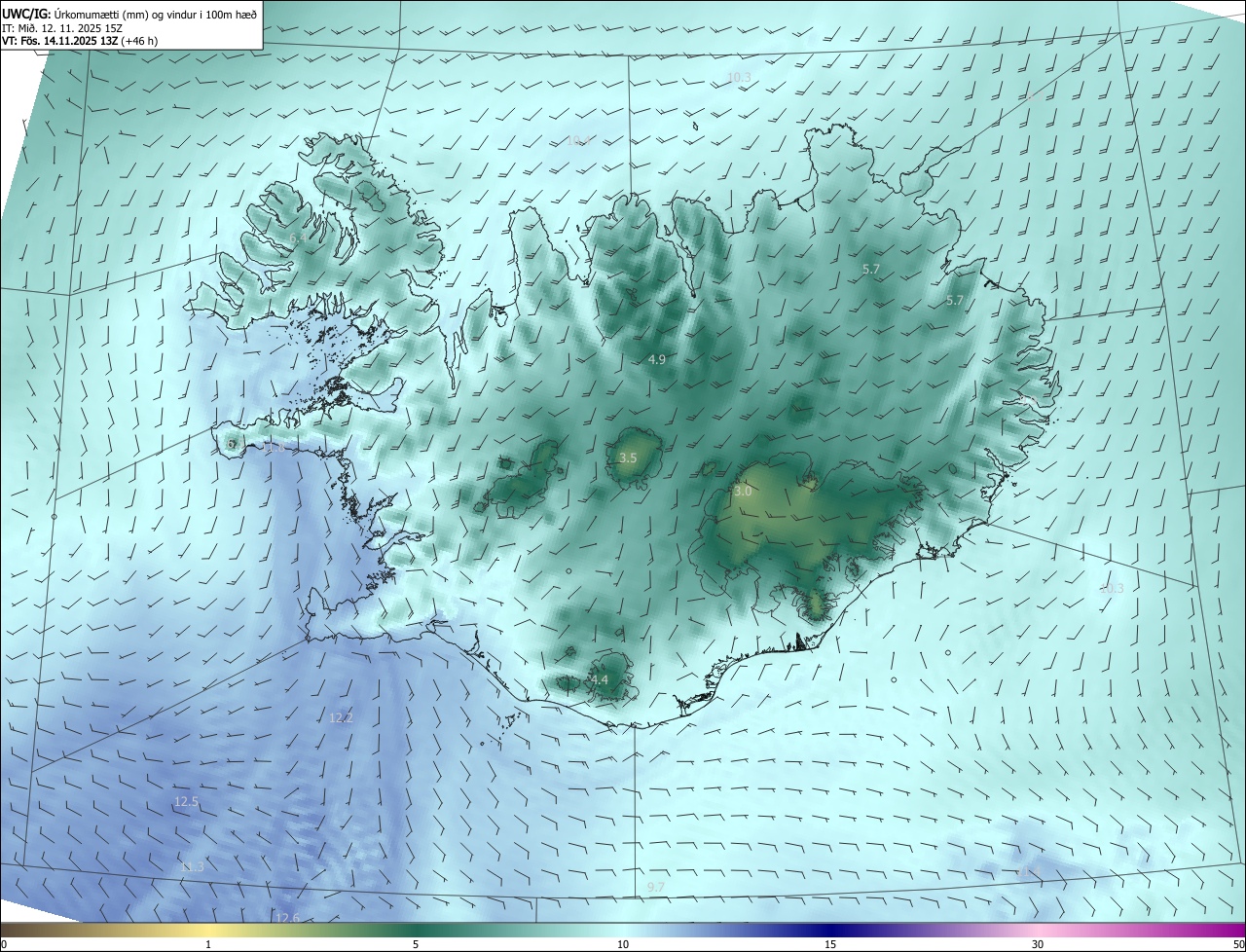Click the 9.7 value on the map
This screenshot has width=1246, height=952.
(x=656, y=887)
